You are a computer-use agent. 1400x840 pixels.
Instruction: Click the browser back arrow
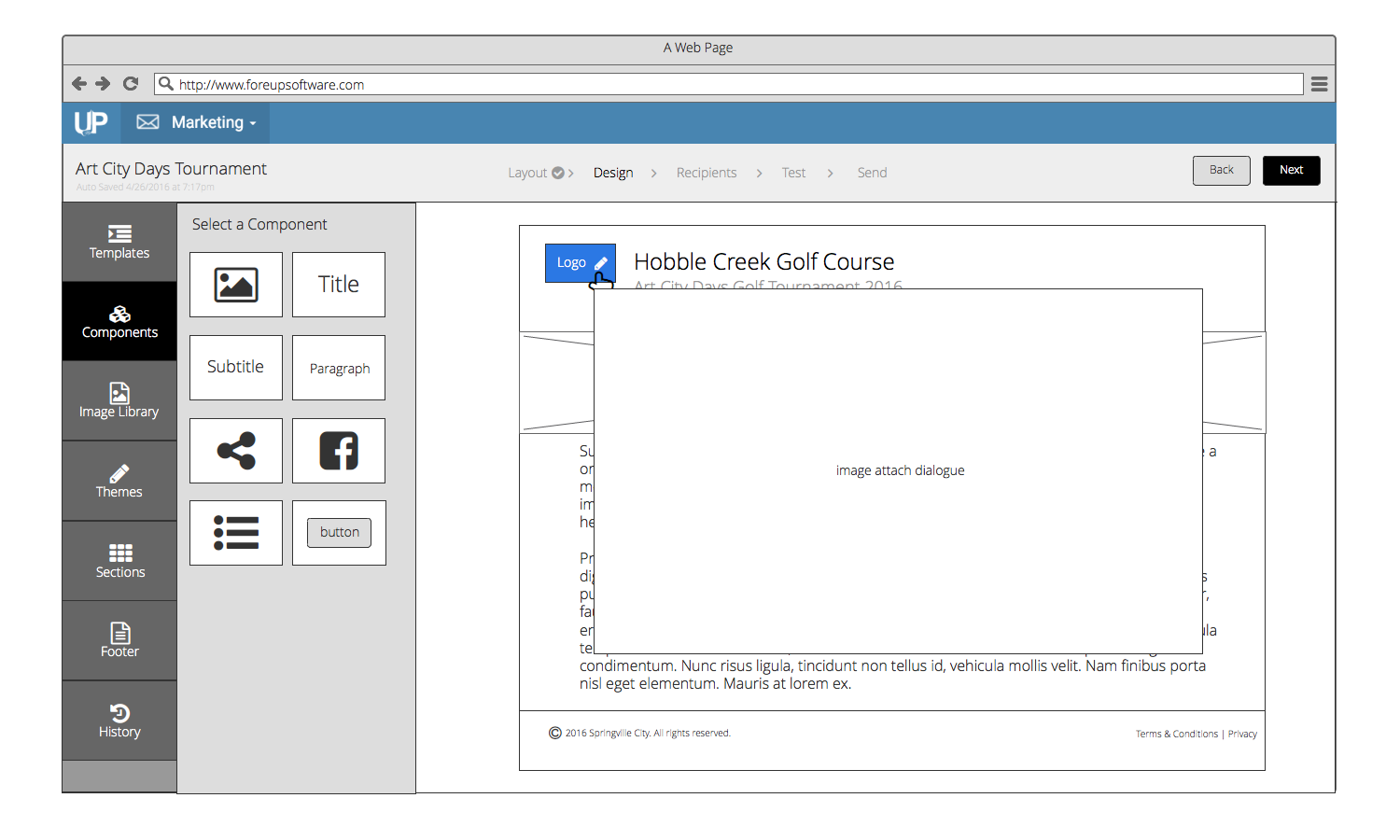[x=79, y=84]
